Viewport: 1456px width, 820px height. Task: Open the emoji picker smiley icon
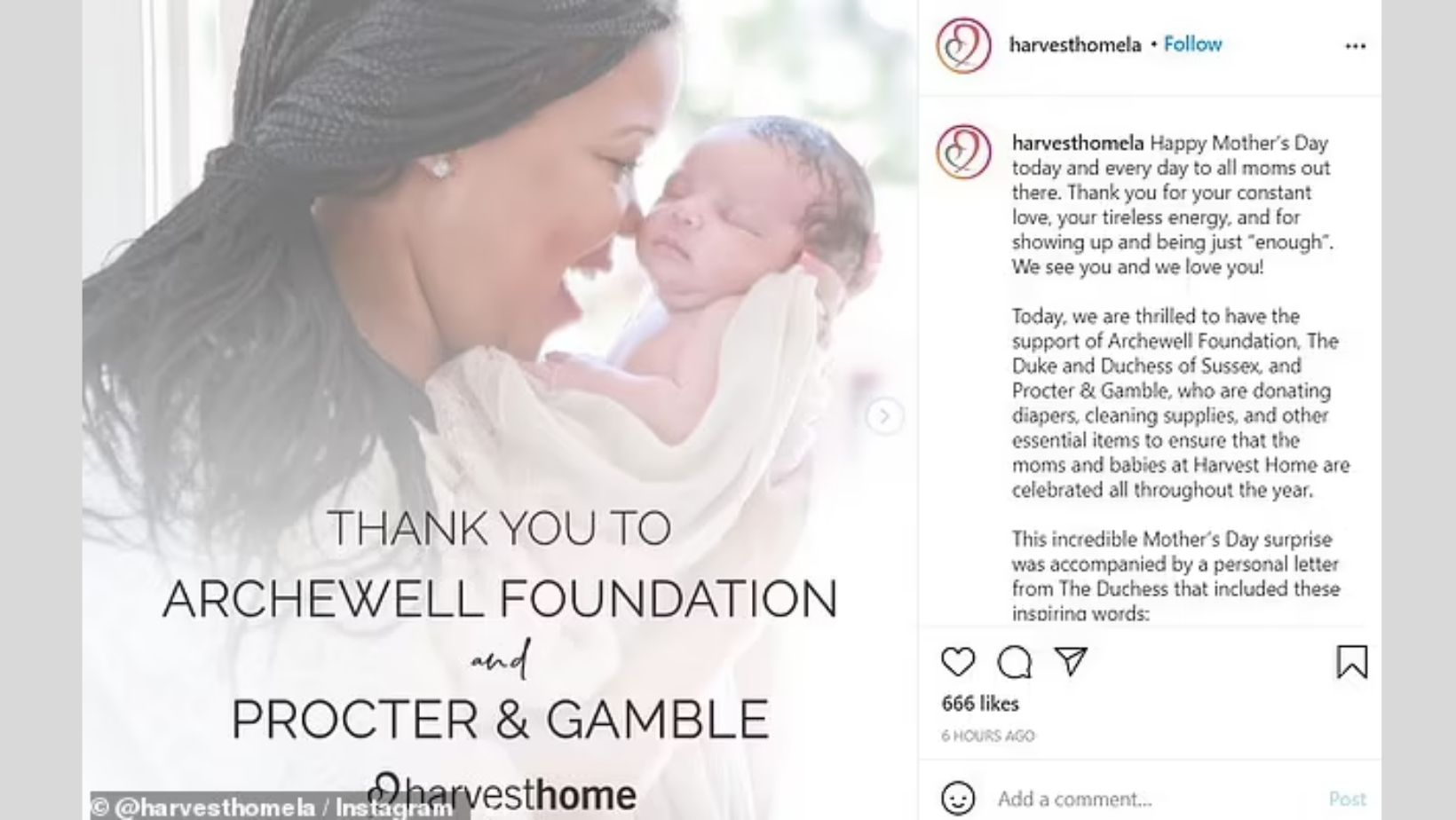958,798
